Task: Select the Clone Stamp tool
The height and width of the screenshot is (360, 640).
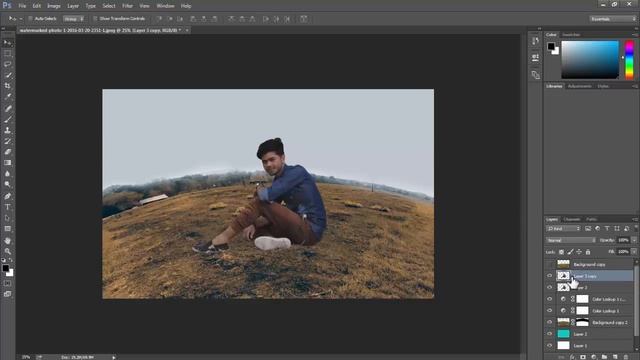Action: 8,130
